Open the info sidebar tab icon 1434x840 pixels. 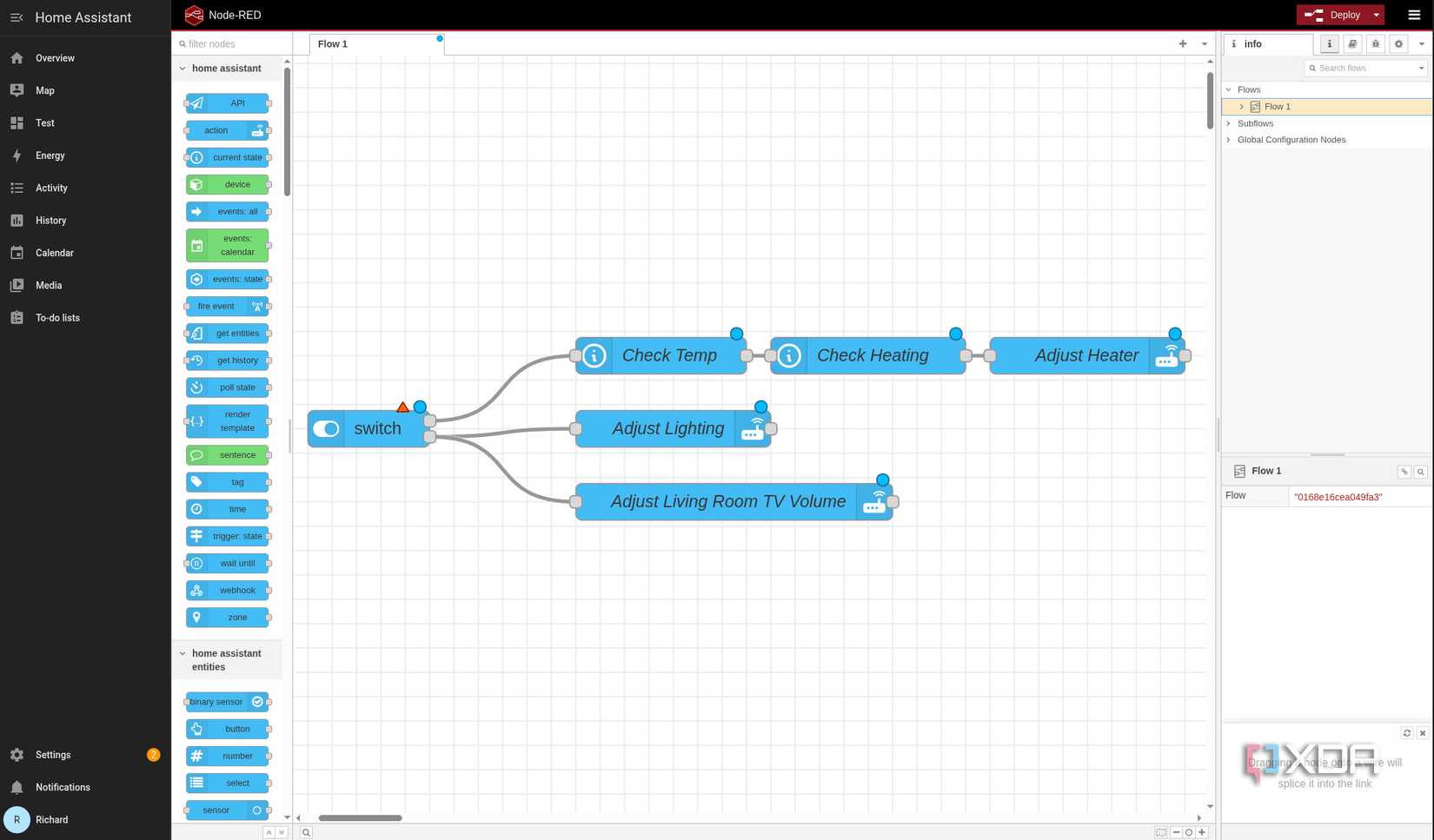1329,44
